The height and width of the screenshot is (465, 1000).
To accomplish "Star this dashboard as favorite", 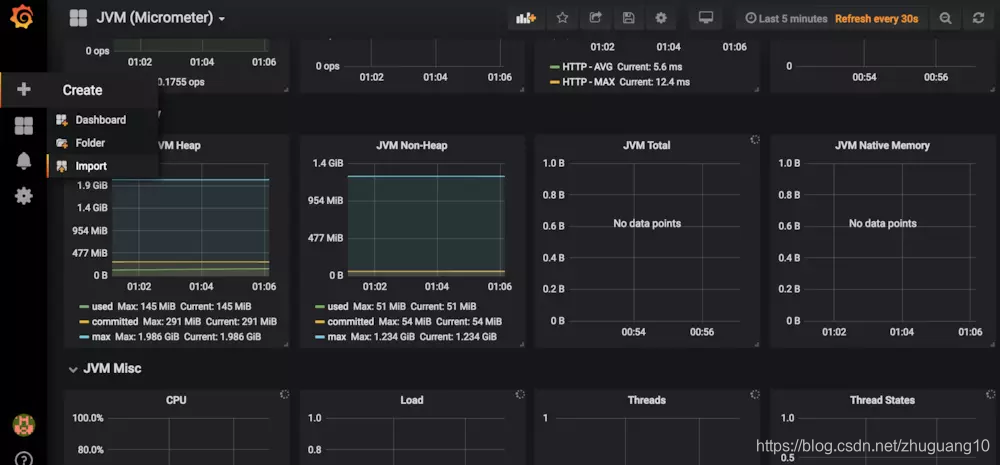I will [562, 18].
